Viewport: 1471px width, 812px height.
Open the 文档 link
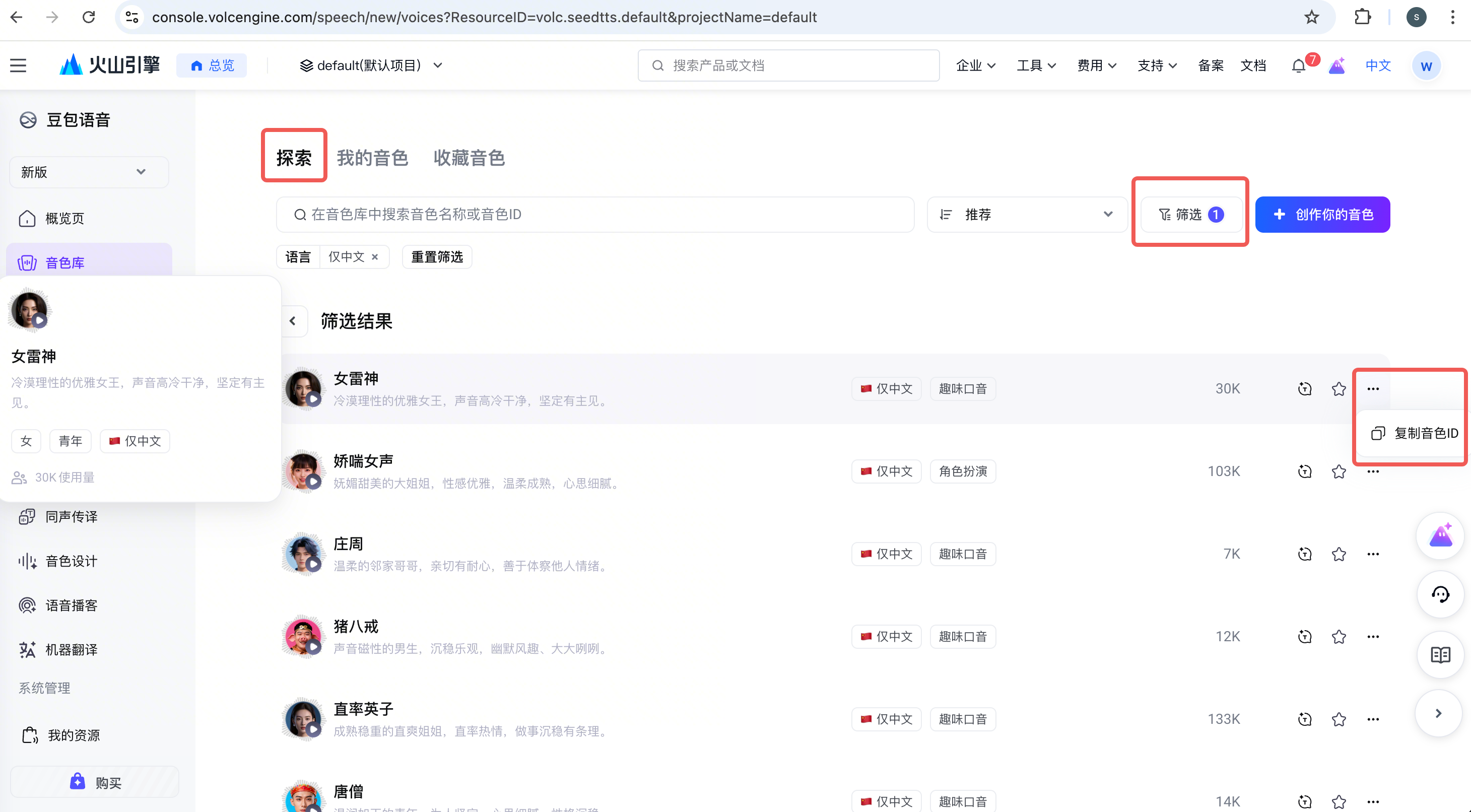coord(1253,65)
